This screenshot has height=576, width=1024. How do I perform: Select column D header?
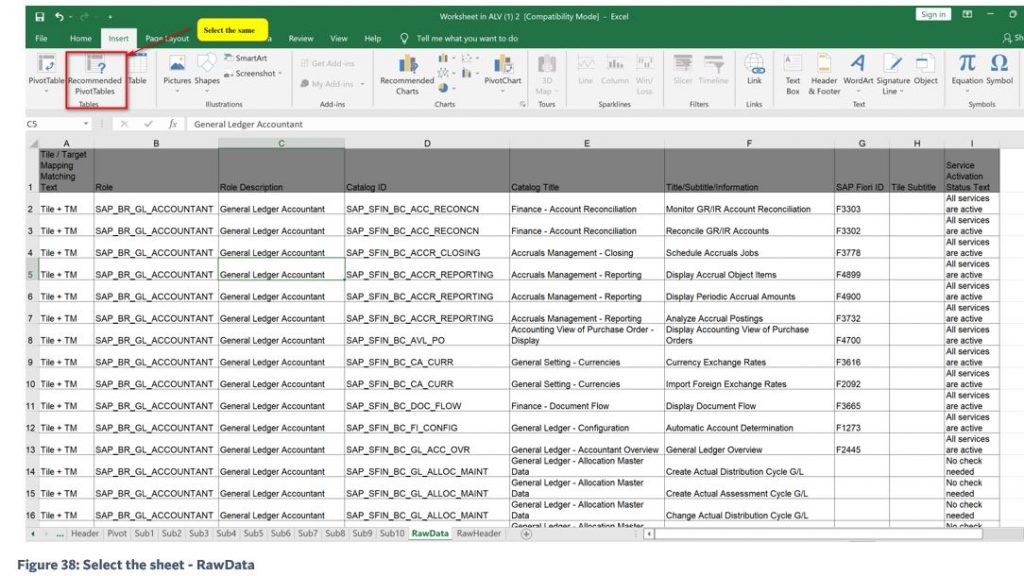tap(426, 143)
